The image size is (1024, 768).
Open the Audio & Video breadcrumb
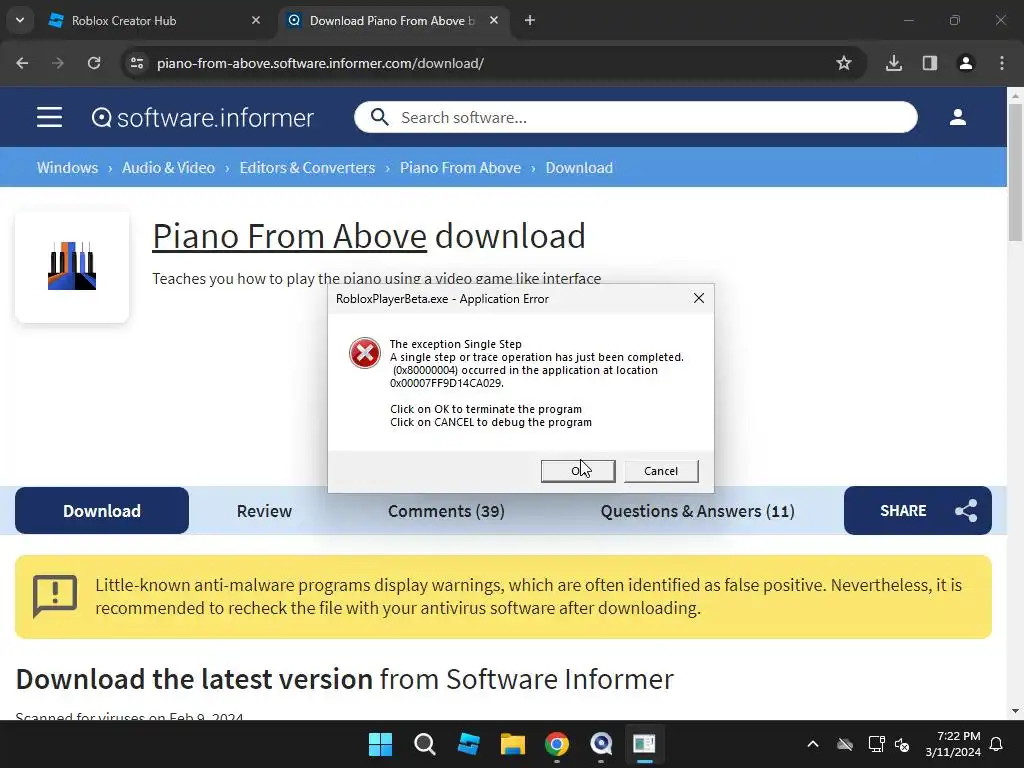pos(168,168)
